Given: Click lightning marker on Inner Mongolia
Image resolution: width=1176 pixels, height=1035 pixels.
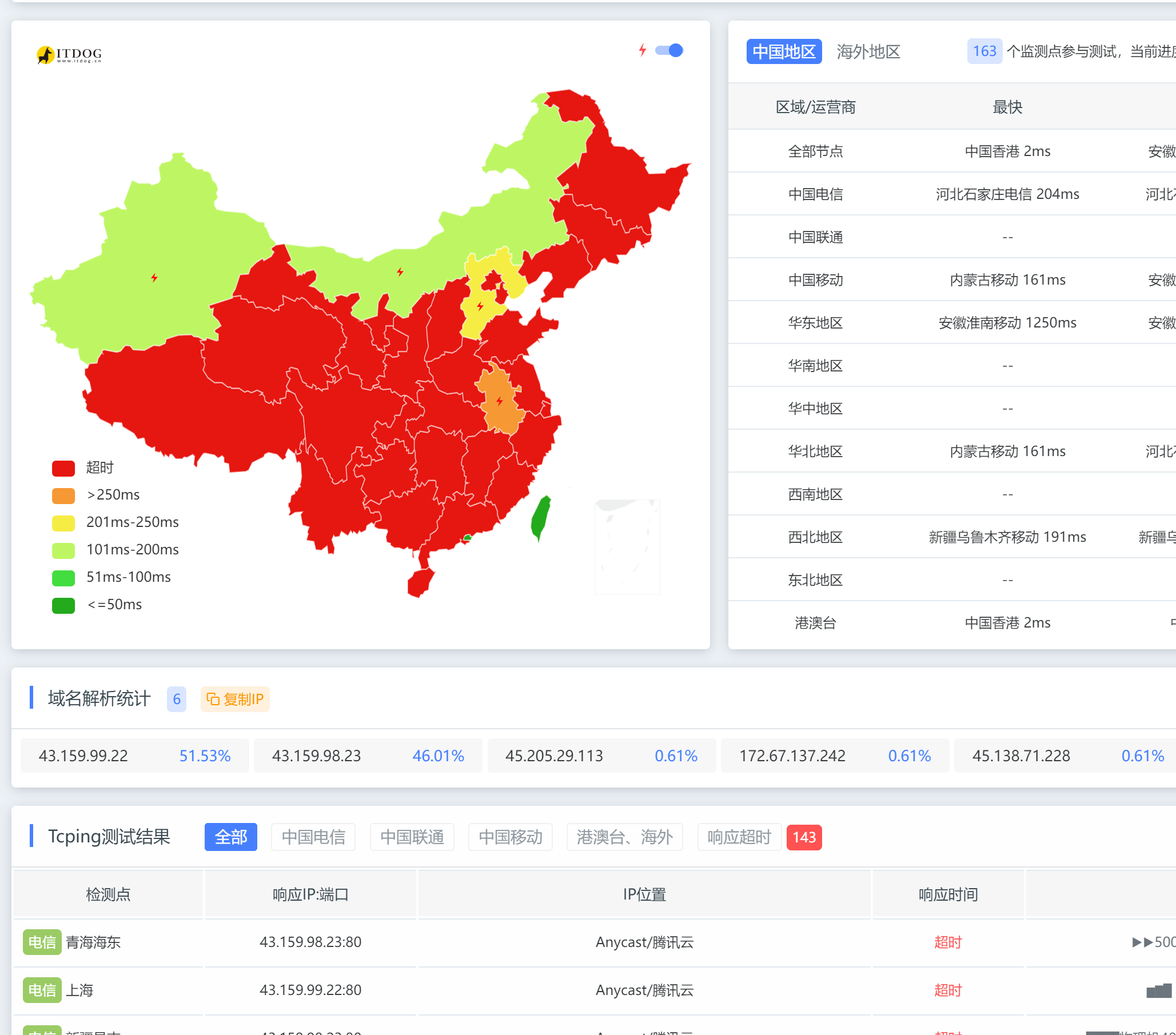Looking at the screenshot, I should click(400, 271).
